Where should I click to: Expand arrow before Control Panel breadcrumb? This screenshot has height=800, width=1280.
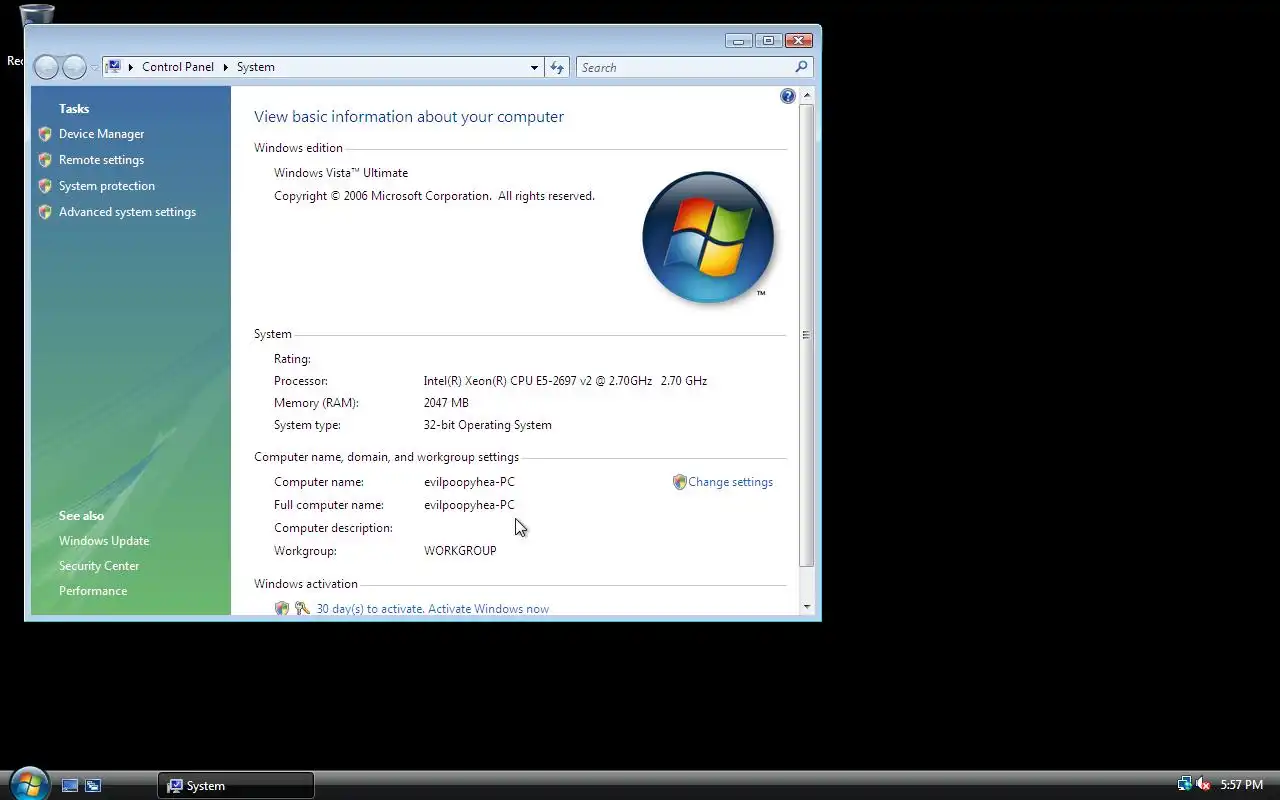tap(131, 67)
